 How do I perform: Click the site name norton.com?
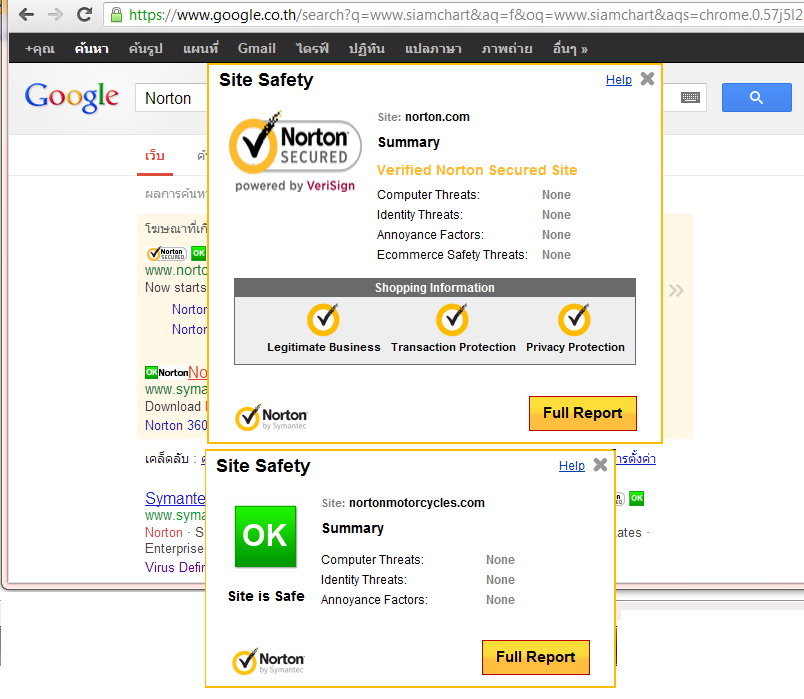coord(437,117)
